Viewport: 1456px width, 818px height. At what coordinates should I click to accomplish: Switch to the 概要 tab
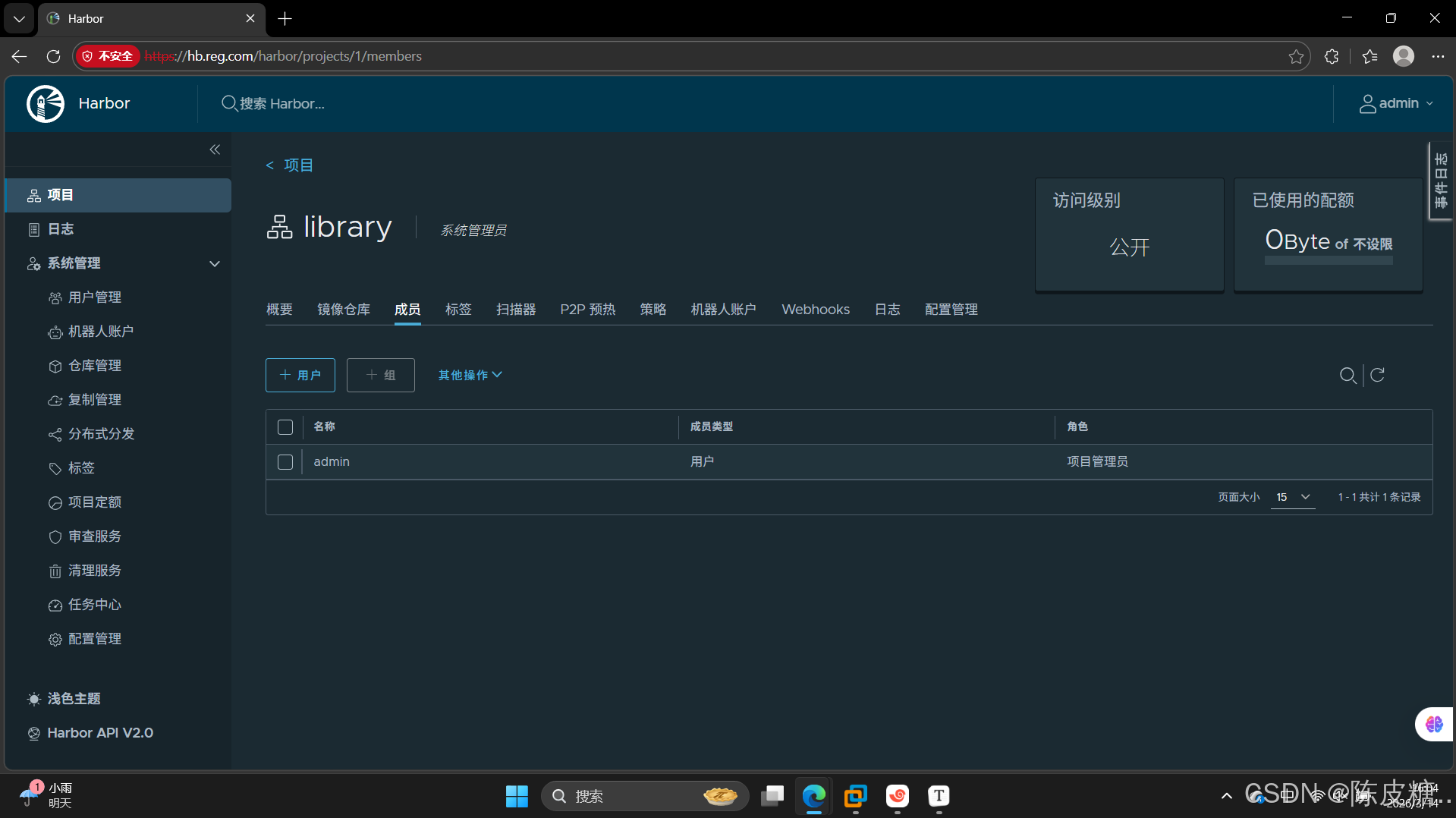coord(279,310)
